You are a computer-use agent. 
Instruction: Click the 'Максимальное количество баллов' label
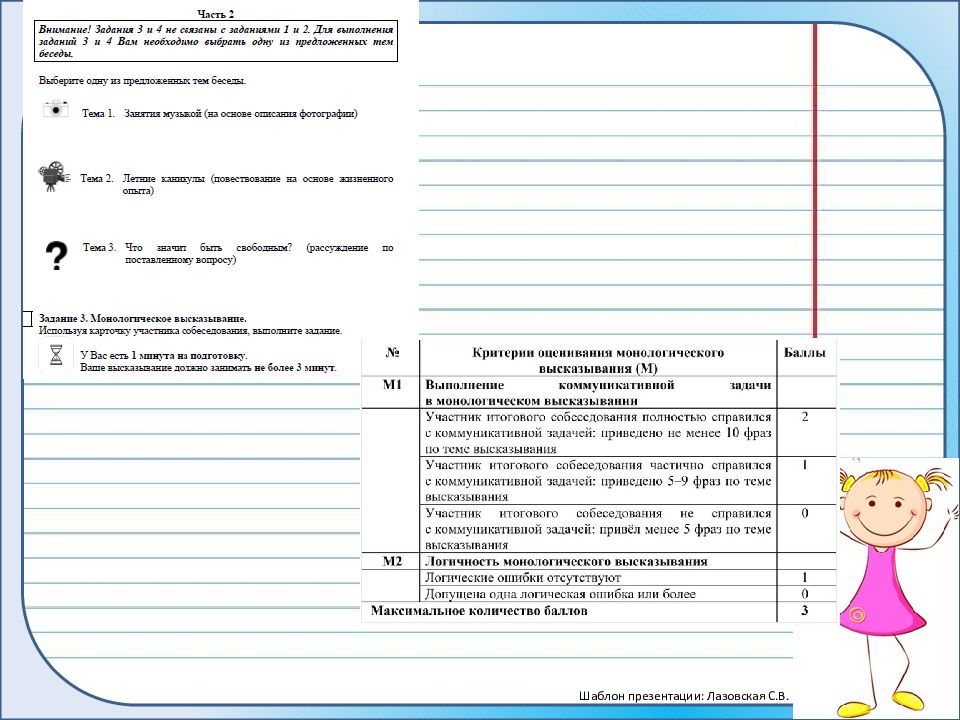coord(479,610)
